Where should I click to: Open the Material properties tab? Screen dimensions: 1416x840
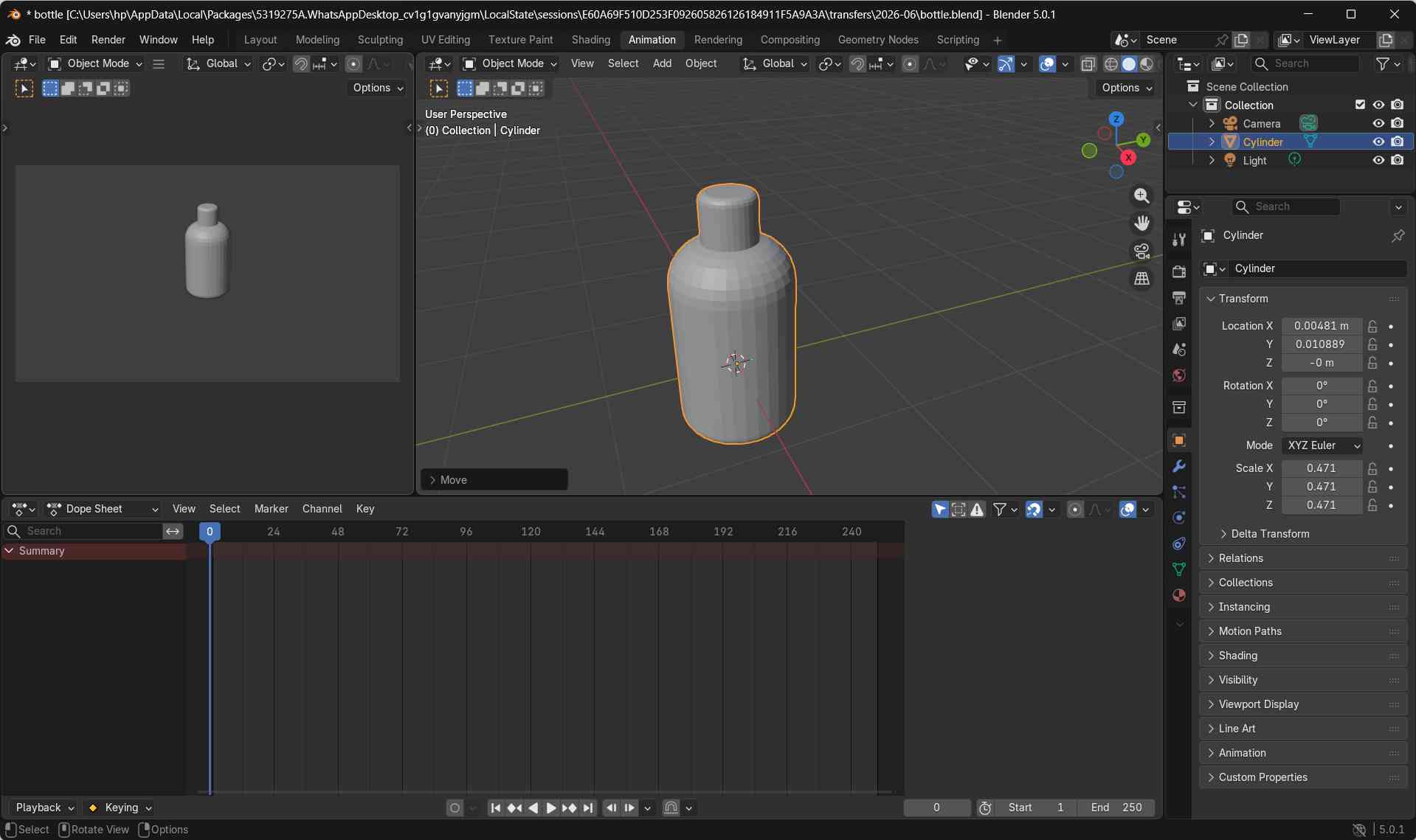pyautogui.click(x=1178, y=595)
